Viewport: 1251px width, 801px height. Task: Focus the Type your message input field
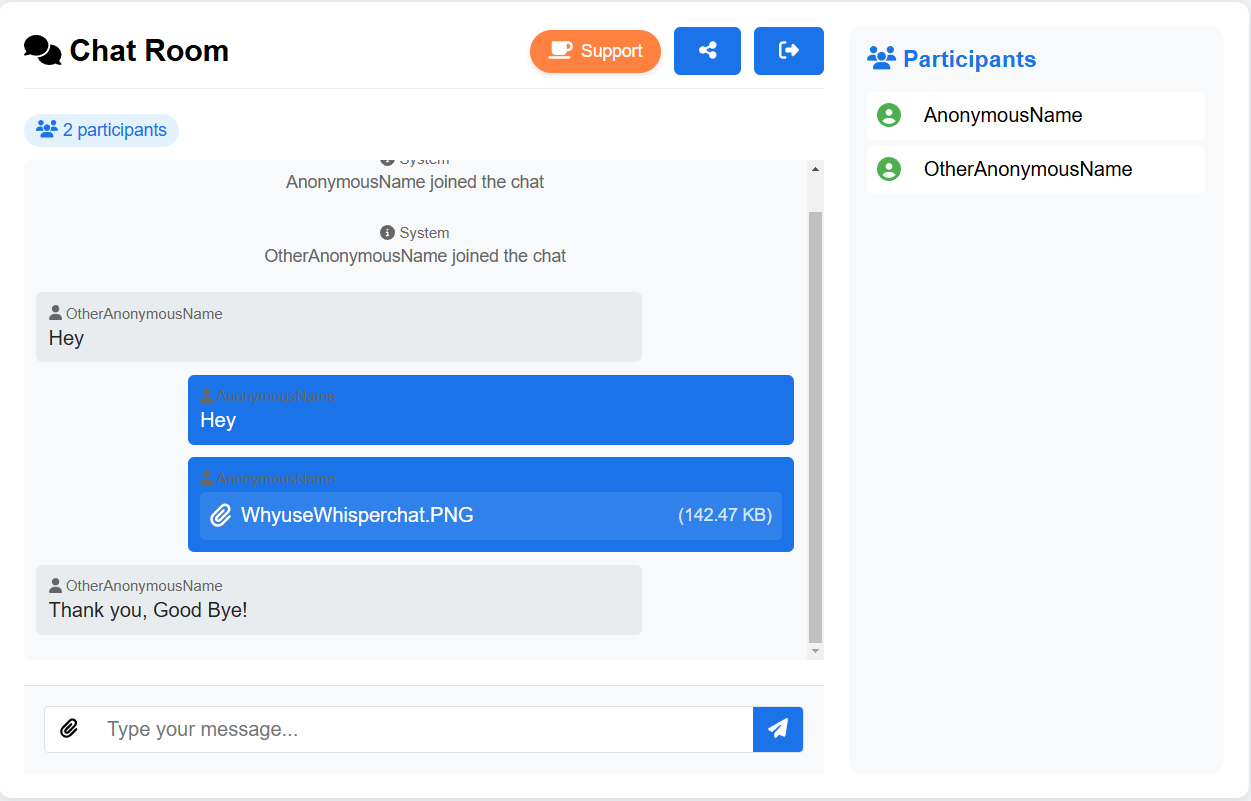(423, 729)
